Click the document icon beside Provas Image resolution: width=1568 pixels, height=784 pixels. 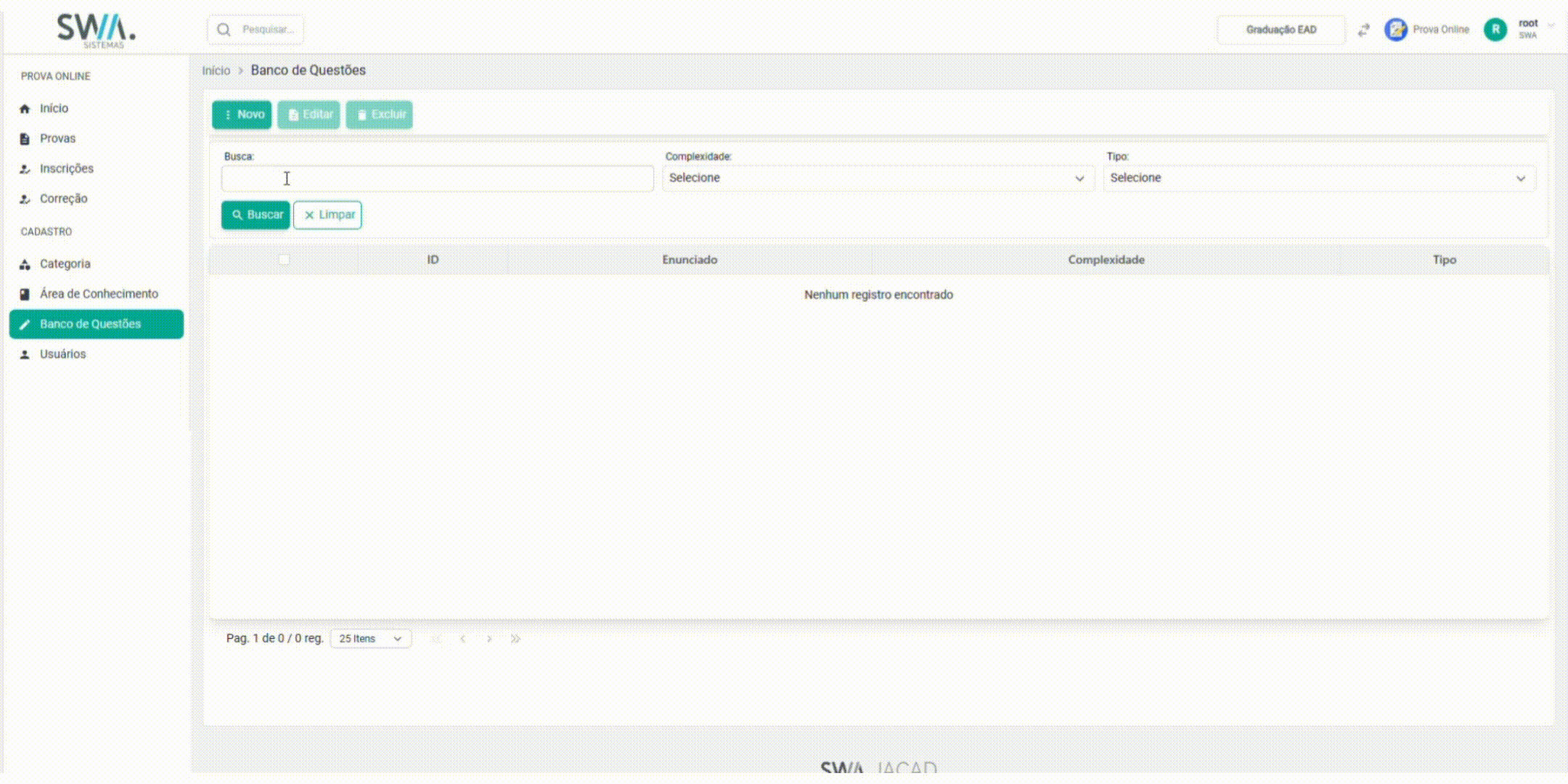click(x=25, y=139)
